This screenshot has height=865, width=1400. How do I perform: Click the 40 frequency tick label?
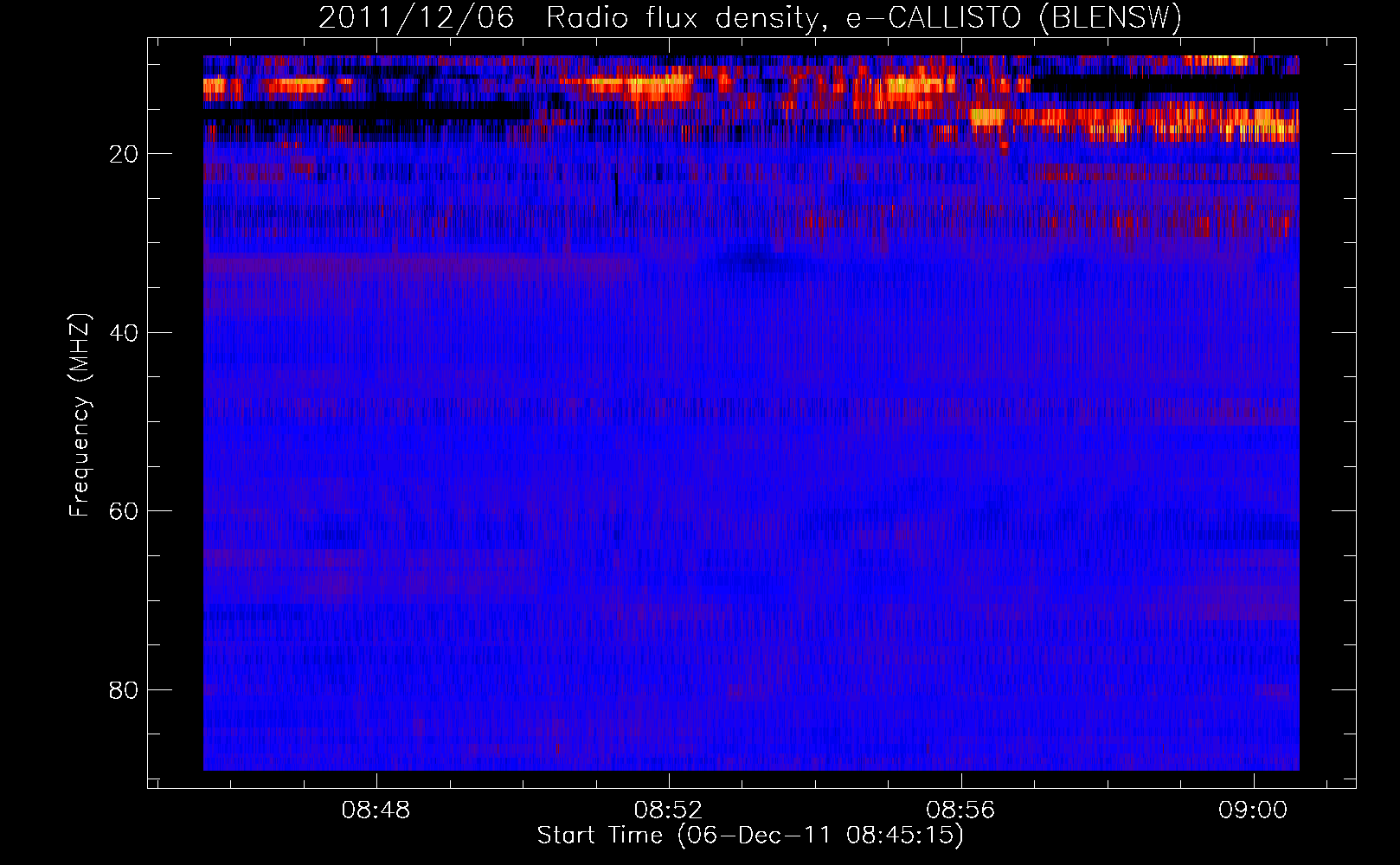pos(124,333)
